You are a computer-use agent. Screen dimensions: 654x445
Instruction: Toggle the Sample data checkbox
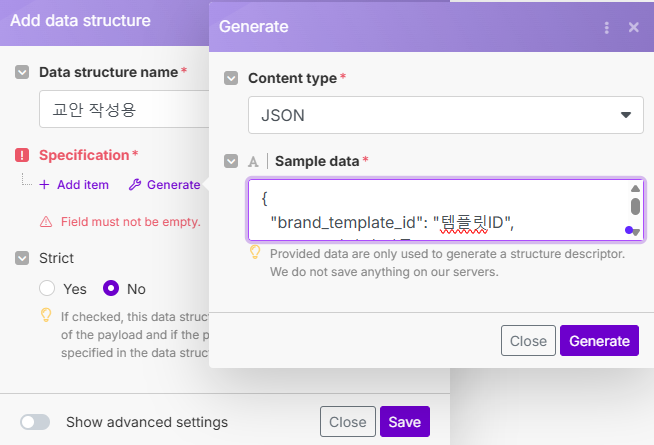pyautogui.click(x=231, y=160)
